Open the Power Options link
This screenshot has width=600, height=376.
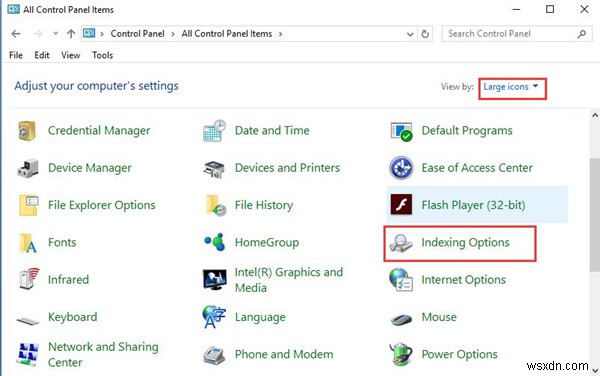pos(460,354)
